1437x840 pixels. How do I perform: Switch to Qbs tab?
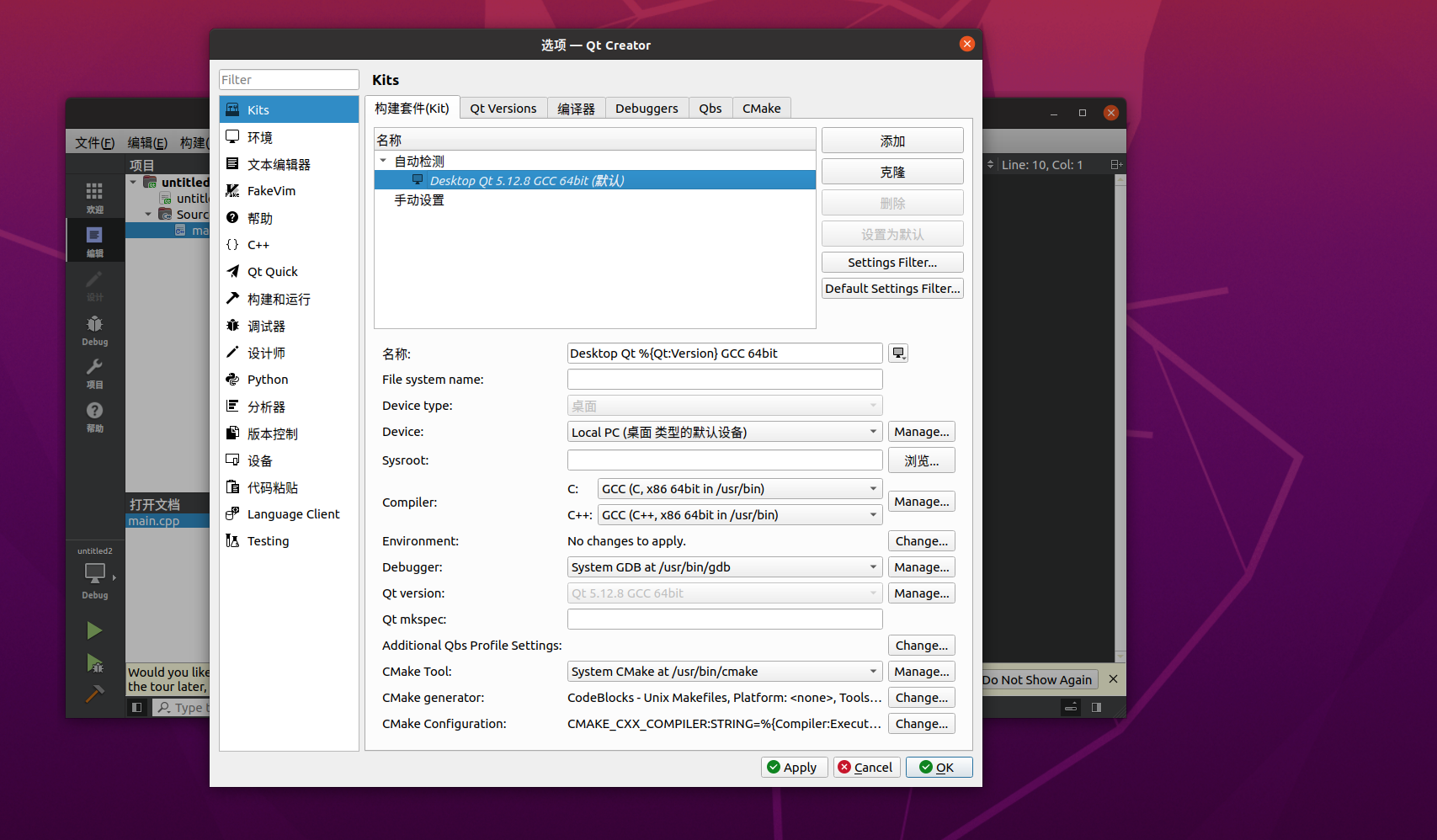[711, 109]
